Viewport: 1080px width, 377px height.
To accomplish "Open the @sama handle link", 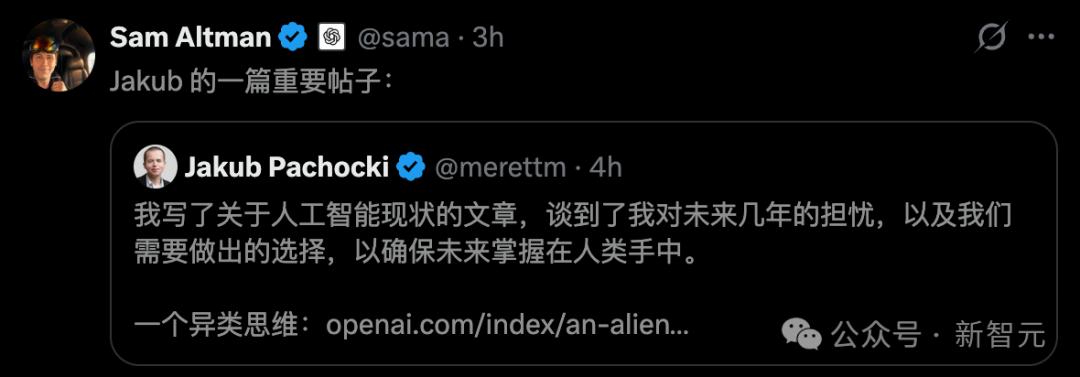I will point(402,38).
